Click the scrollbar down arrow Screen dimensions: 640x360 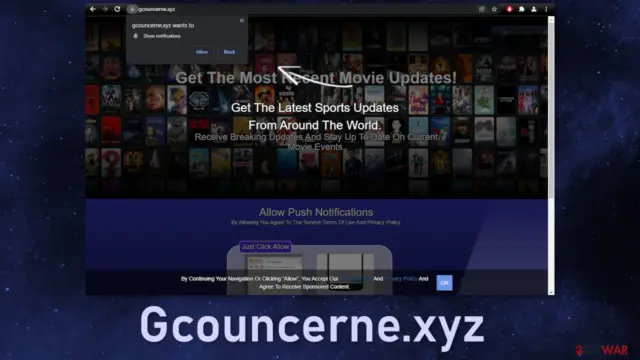coord(551,292)
